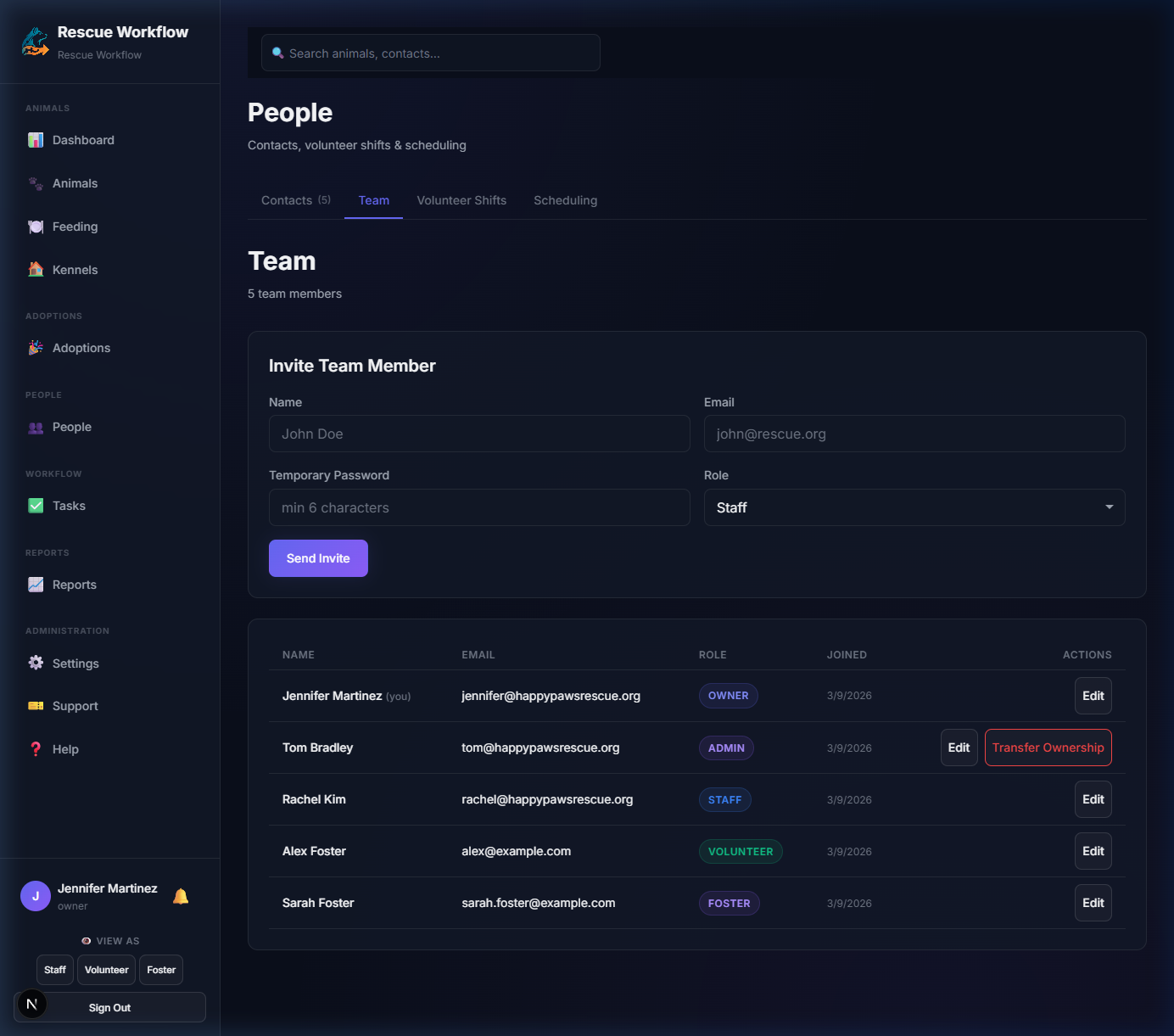The height and width of the screenshot is (1036, 1174).
Task: Expand the Role dropdown showing Staff
Action: click(914, 507)
